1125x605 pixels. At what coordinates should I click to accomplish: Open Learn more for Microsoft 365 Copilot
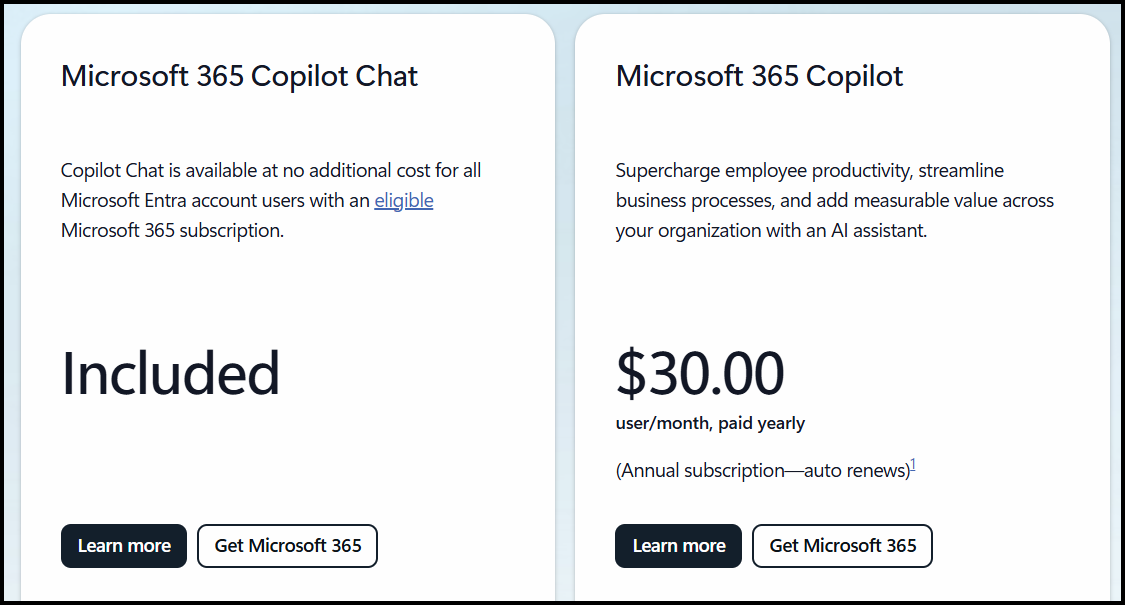(x=678, y=546)
